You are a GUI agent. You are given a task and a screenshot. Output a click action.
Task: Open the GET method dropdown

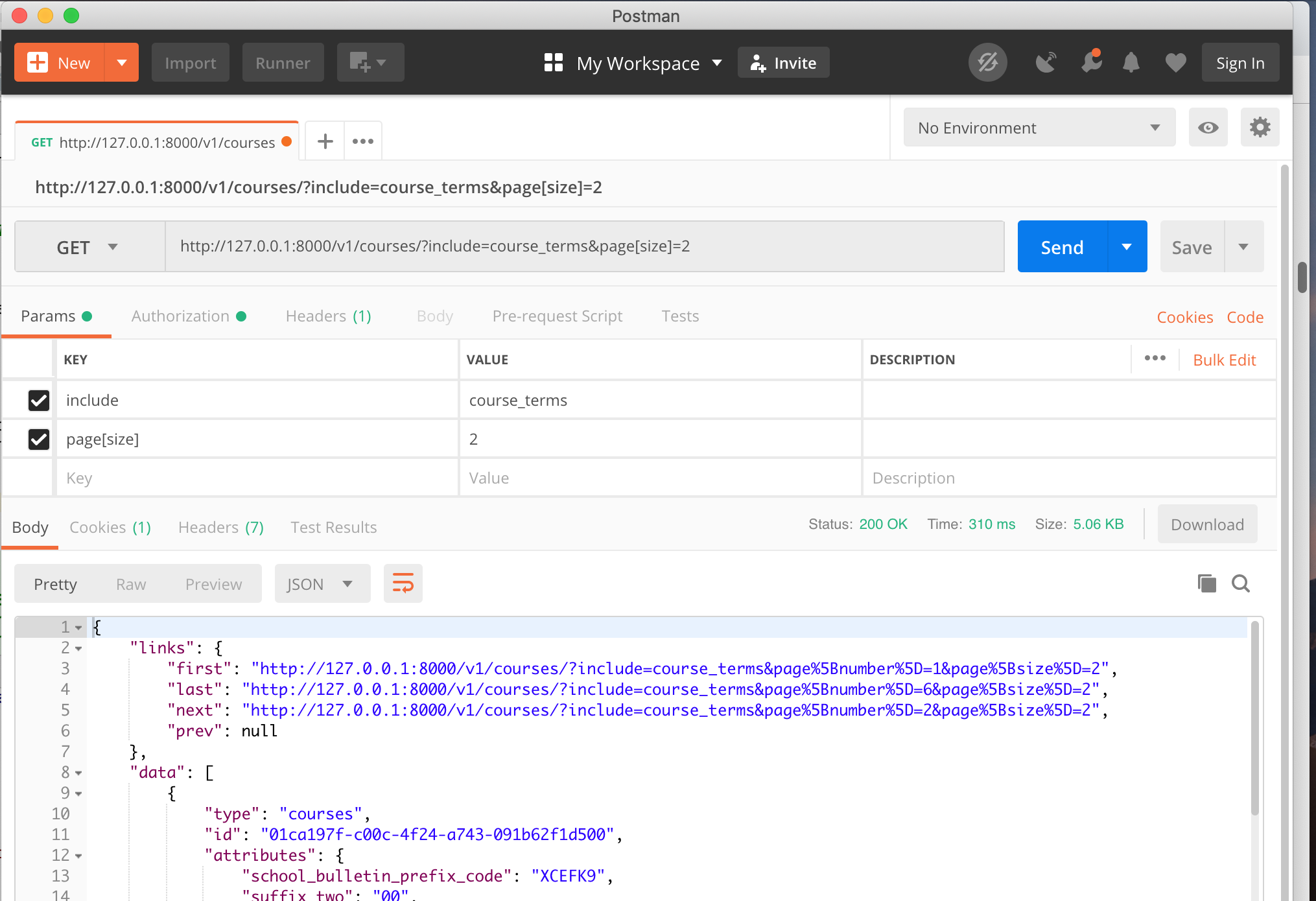[89, 247]
